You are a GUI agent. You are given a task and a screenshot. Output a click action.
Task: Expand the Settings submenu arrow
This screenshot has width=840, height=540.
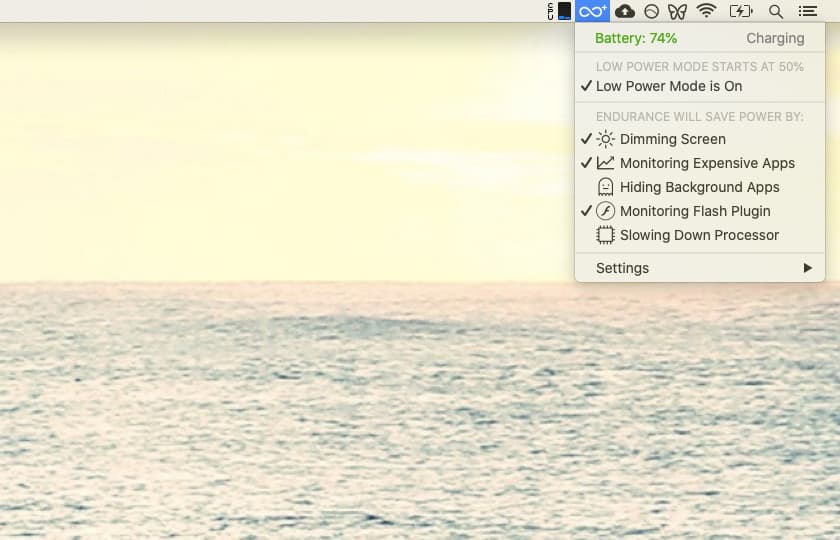click(808, 268)
